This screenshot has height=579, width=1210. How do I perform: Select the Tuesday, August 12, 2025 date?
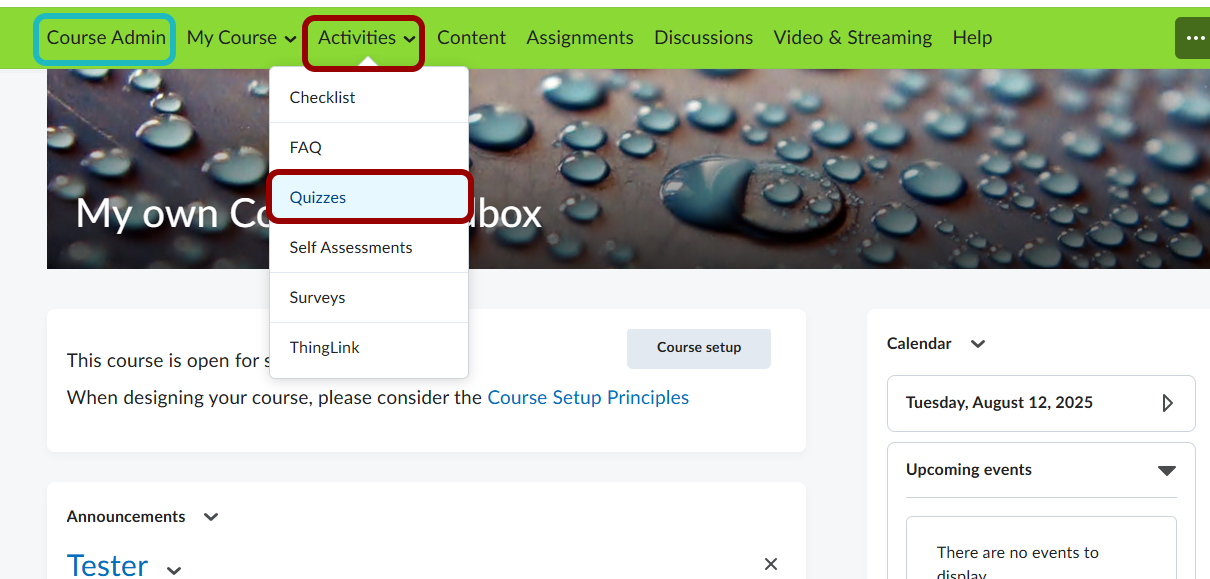[999, 403]
